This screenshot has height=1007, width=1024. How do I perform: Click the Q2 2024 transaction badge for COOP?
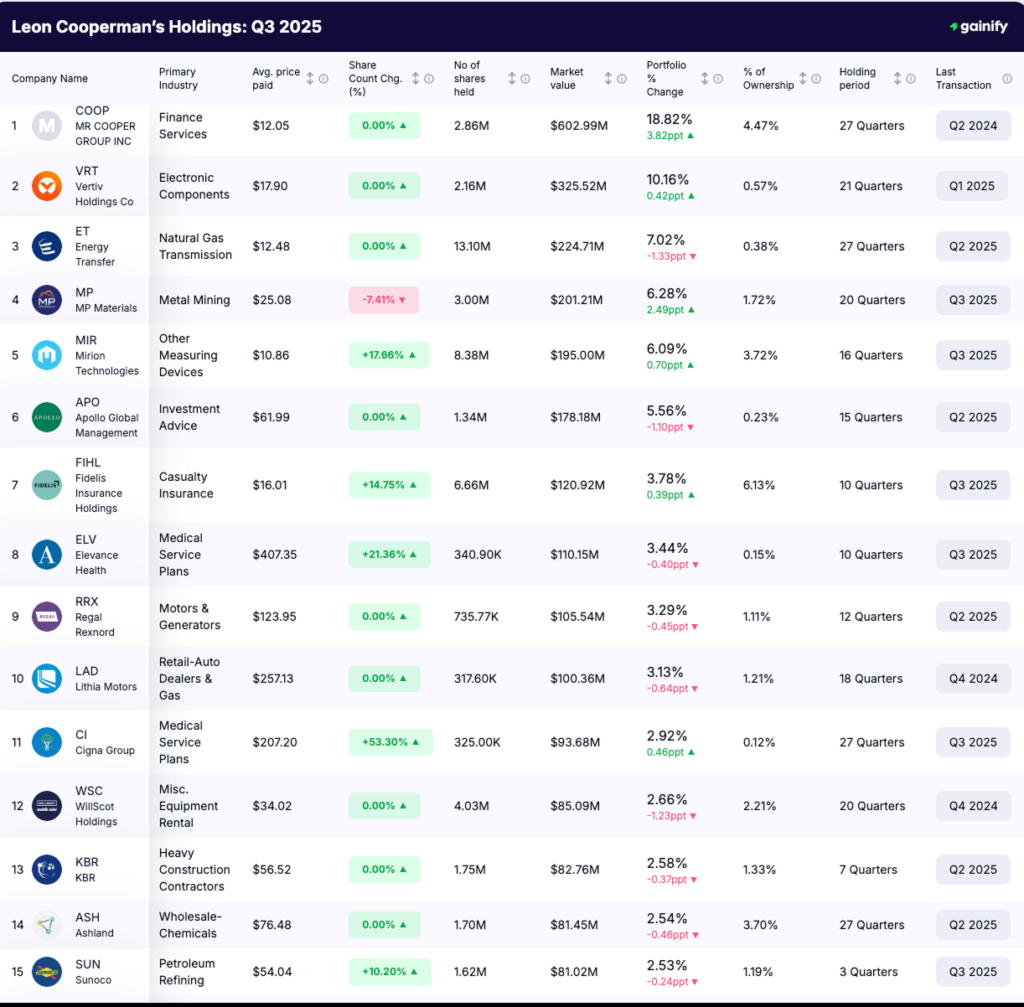[972, 125]
